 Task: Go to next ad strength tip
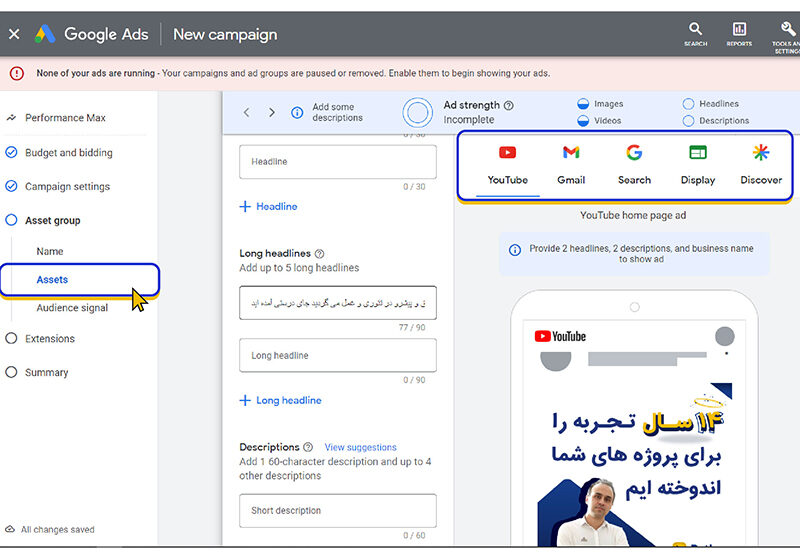tap(272, 112)
